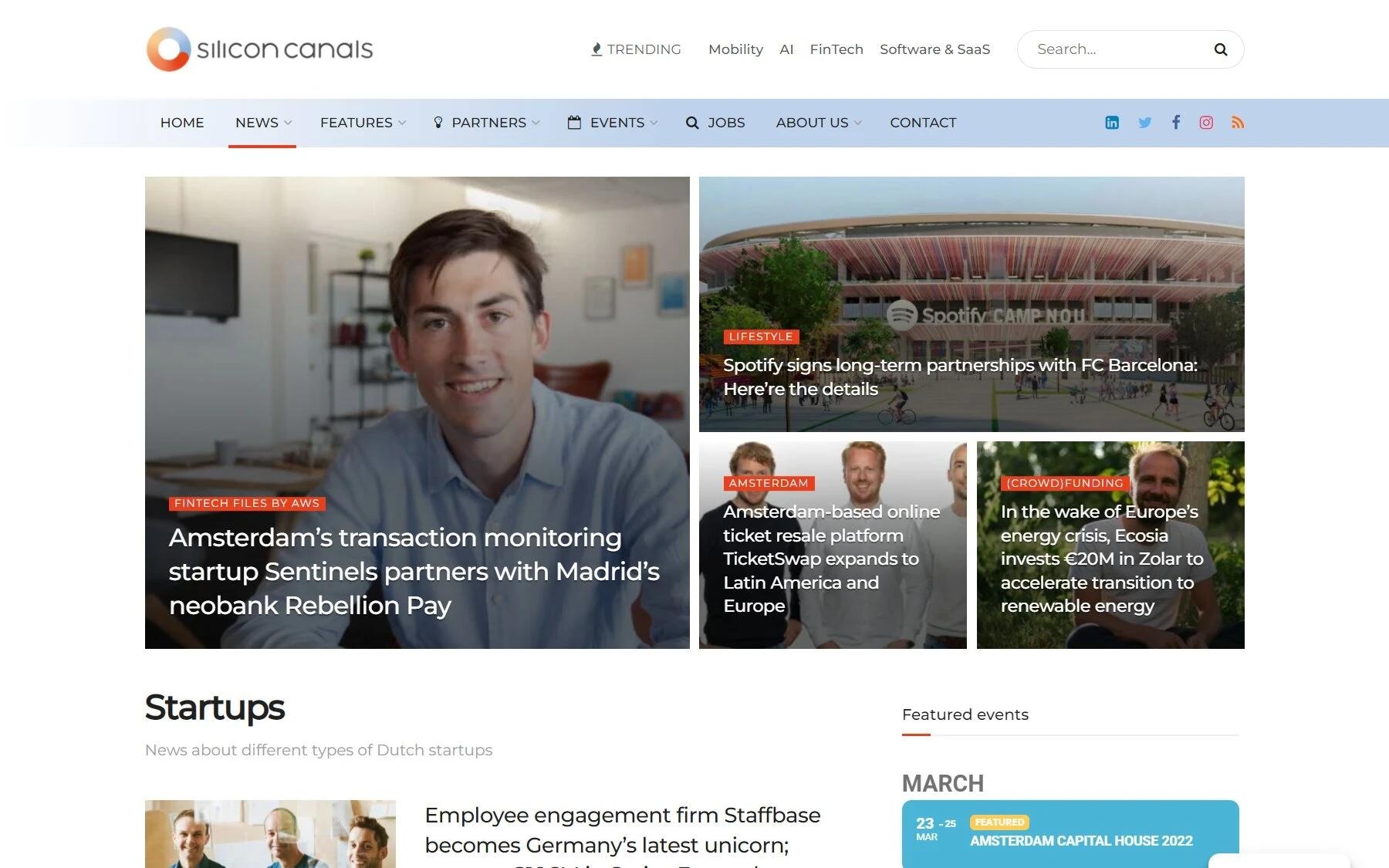This screenshot has width=1389, height=868.
Task: Open the RSS feed icon
Action: click(1238, 123)
